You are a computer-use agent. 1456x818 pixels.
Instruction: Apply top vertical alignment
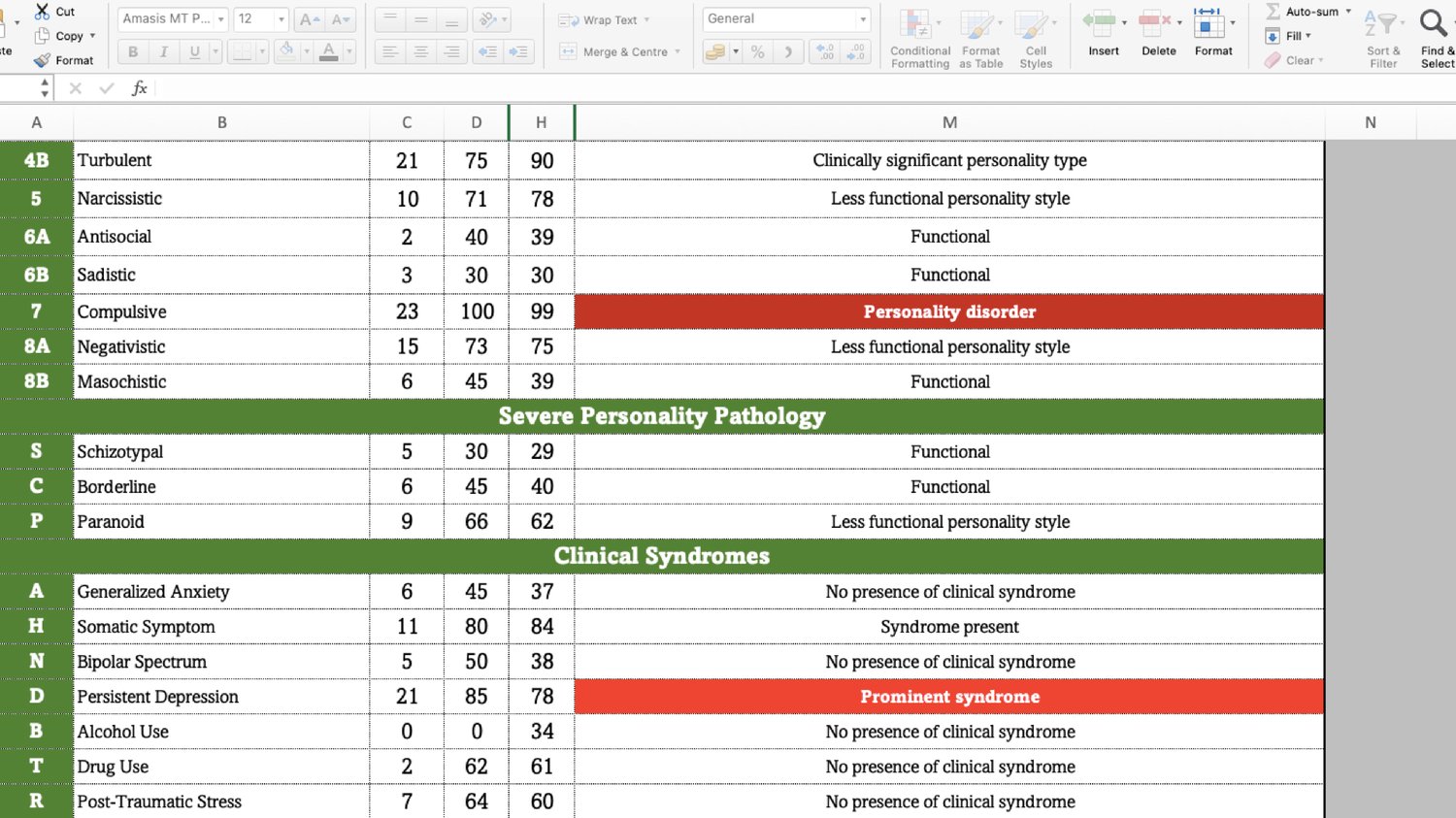pyautogui.click(x=390, y=18)
